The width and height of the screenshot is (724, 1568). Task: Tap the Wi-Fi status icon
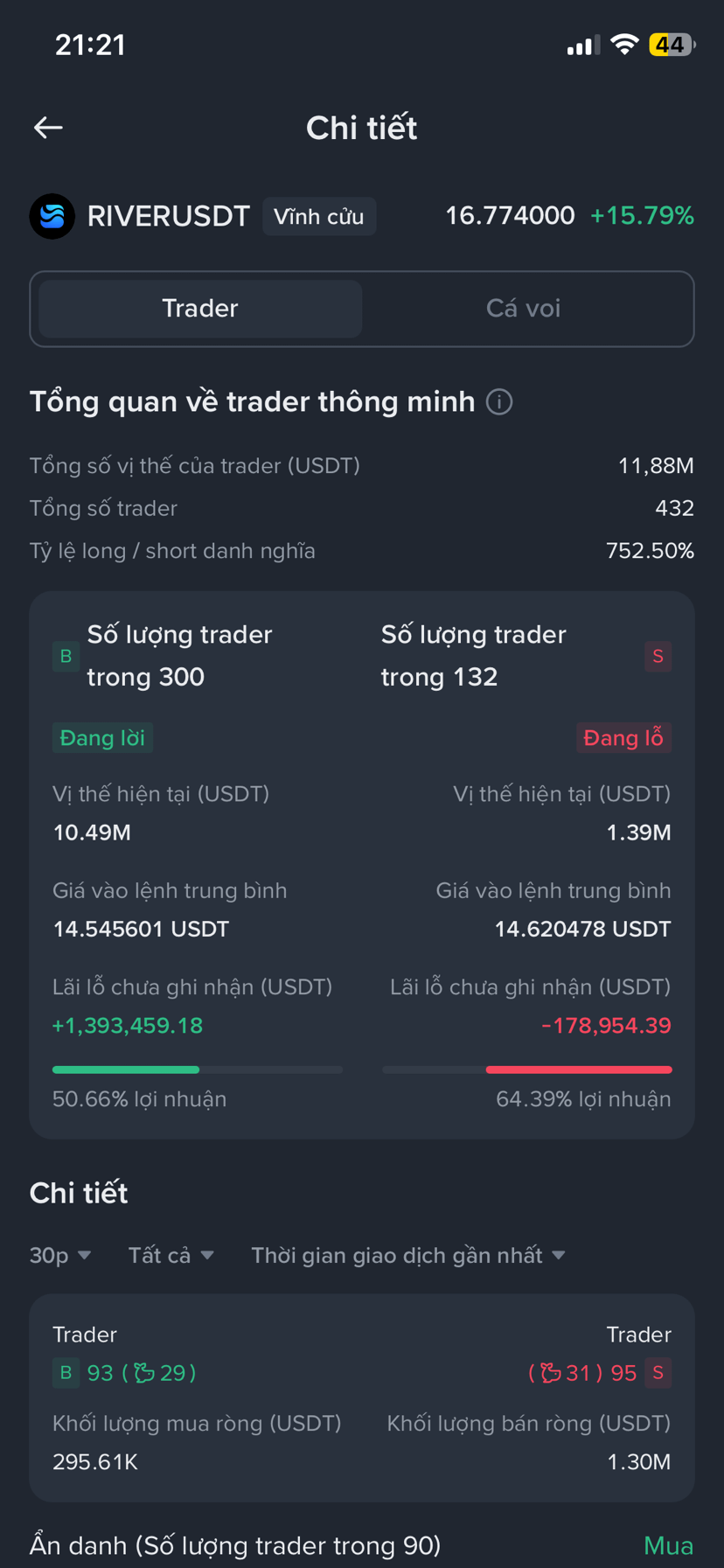[x=624, y=45]
